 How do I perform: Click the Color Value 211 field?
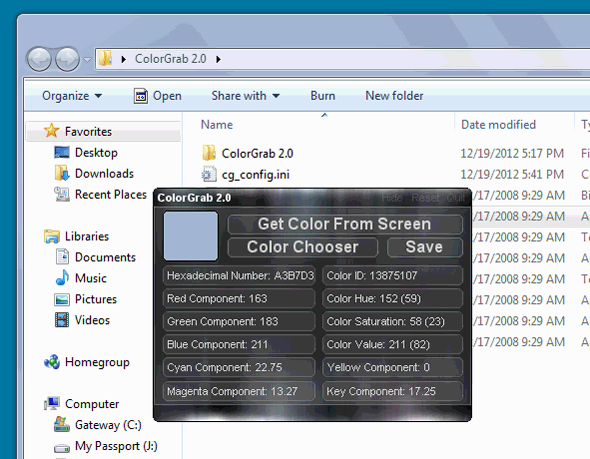pyautogui.click(x=392, y=345)
